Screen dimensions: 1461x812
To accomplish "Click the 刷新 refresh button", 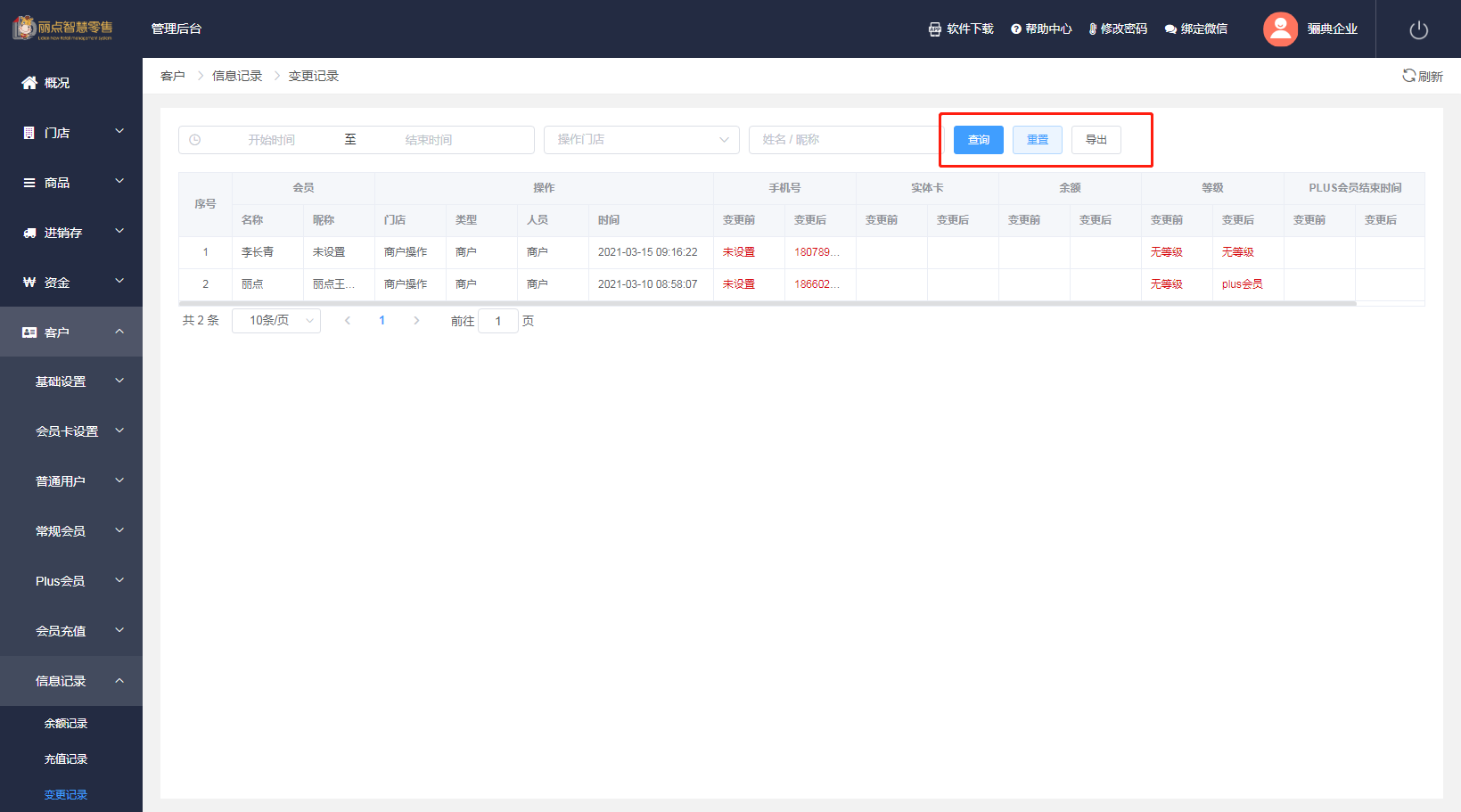I will pyautogui.click(x=1422, y=77).
